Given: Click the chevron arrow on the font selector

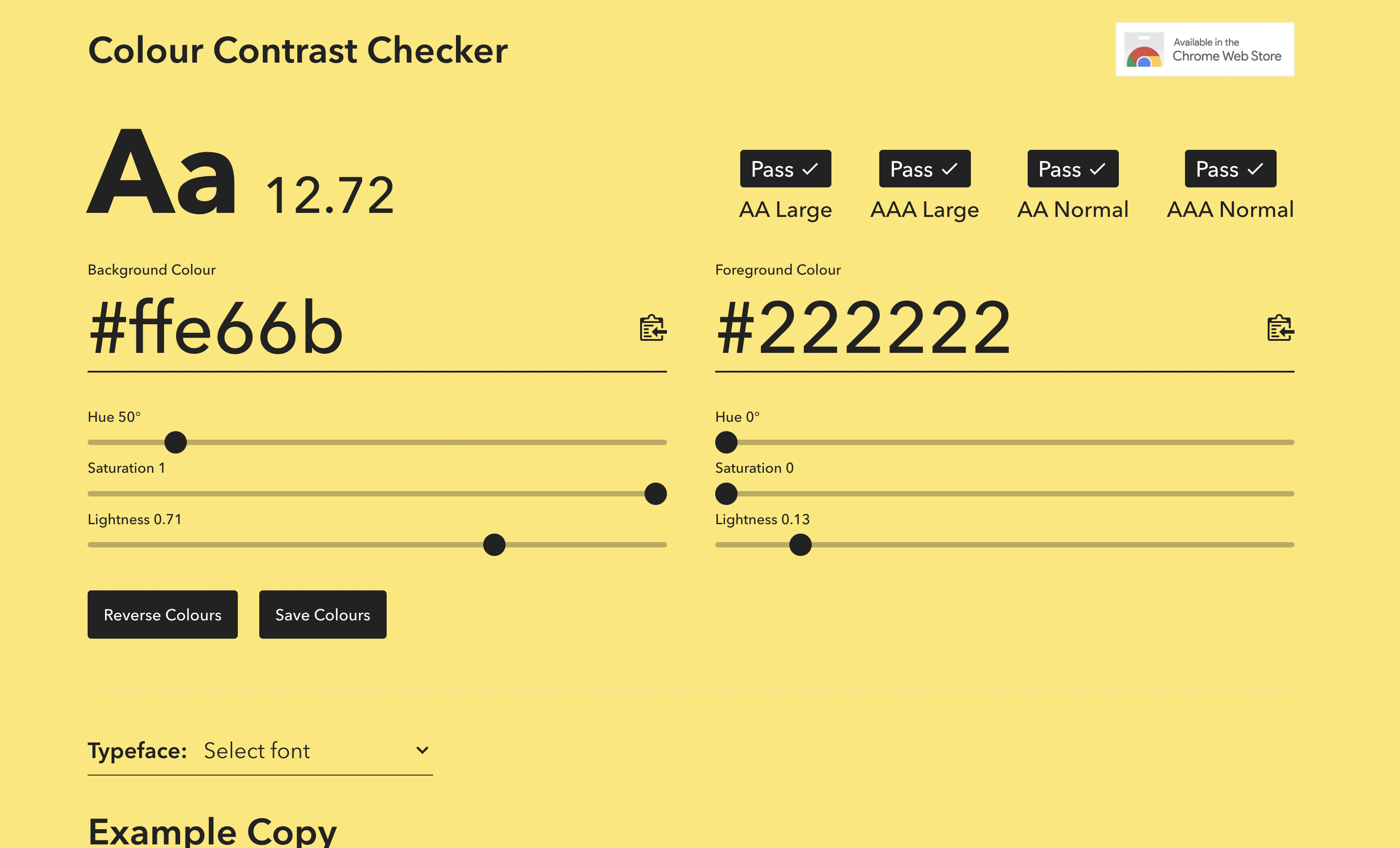Looking at the screenshot, I should coord(422,750).
